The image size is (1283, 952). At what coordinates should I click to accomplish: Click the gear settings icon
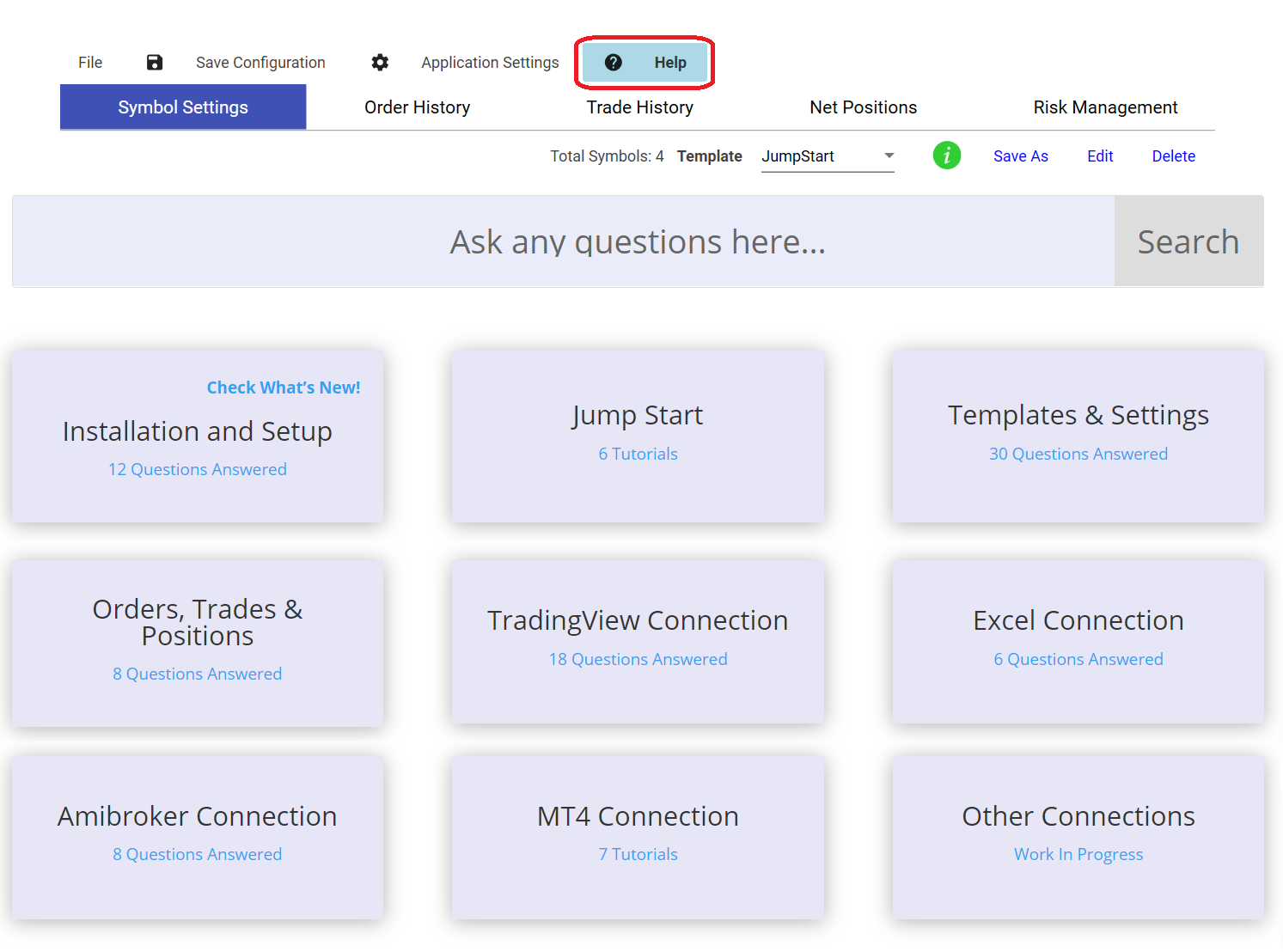[380, 62]
